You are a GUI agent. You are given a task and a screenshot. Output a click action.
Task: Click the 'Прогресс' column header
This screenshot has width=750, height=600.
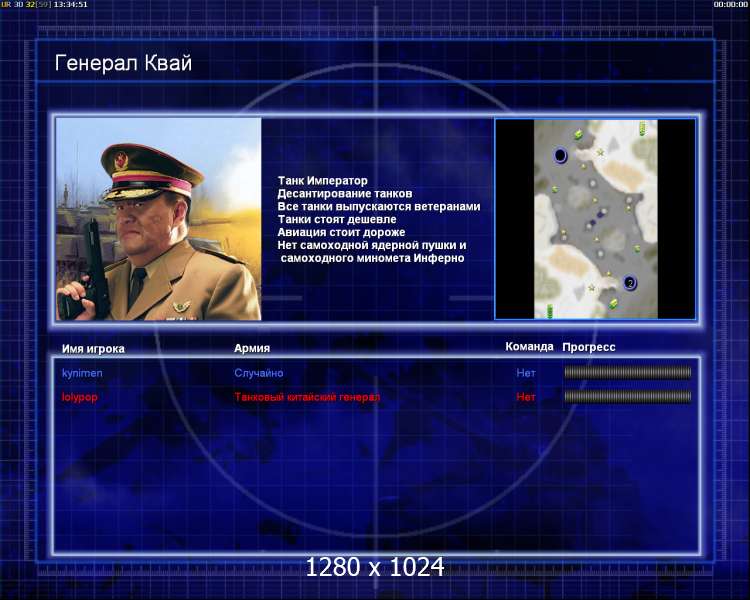(589, 347)
